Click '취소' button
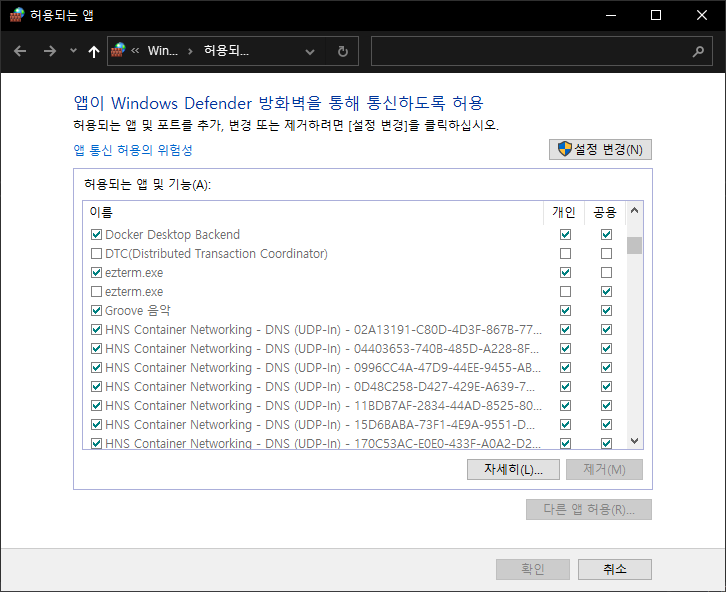 point(614,569)
